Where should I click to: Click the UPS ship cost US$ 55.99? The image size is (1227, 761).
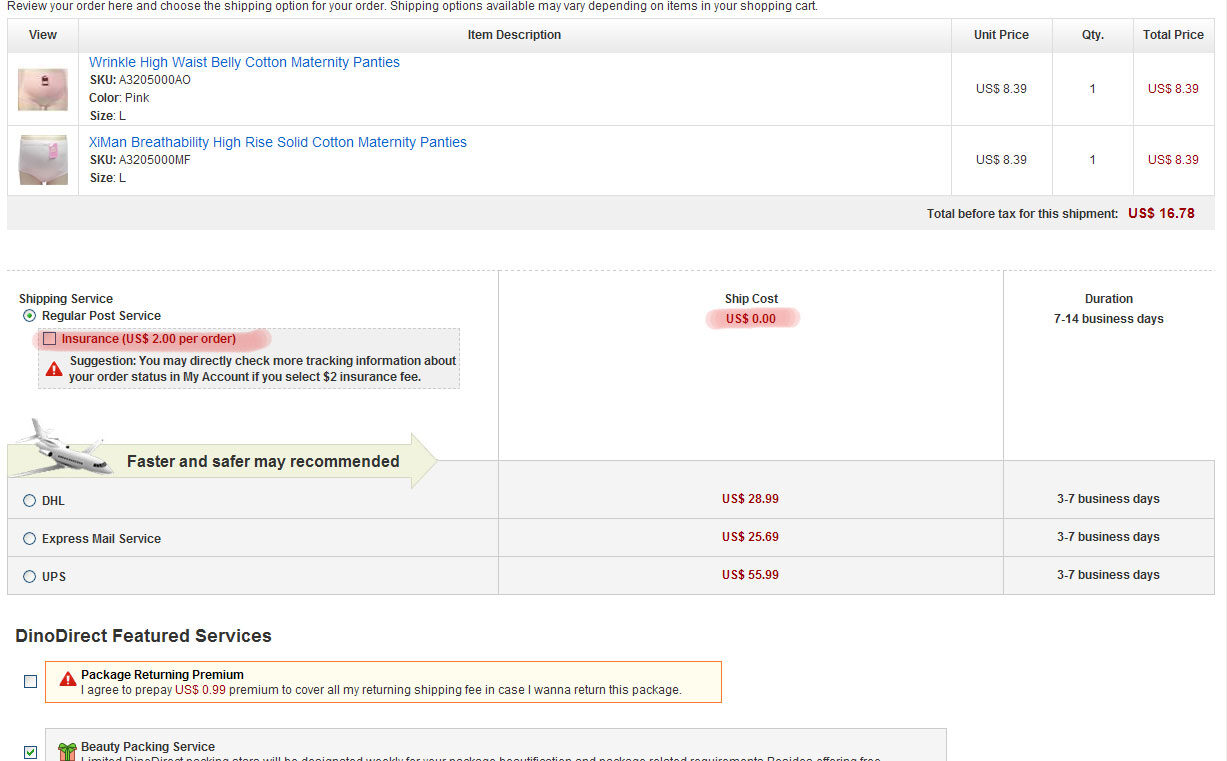[x=750, y=575]
